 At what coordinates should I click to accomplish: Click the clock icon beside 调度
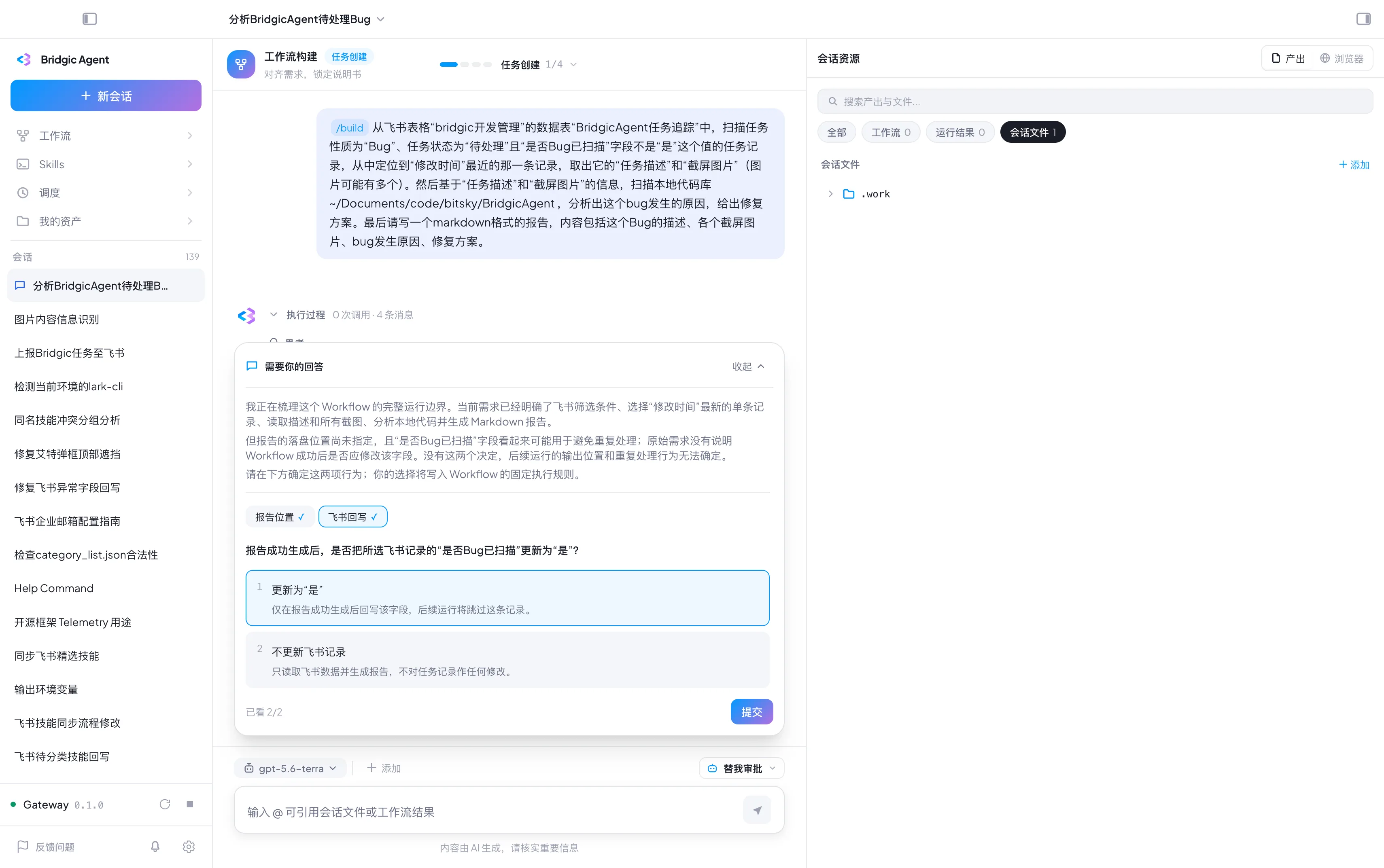click(23, 192)
